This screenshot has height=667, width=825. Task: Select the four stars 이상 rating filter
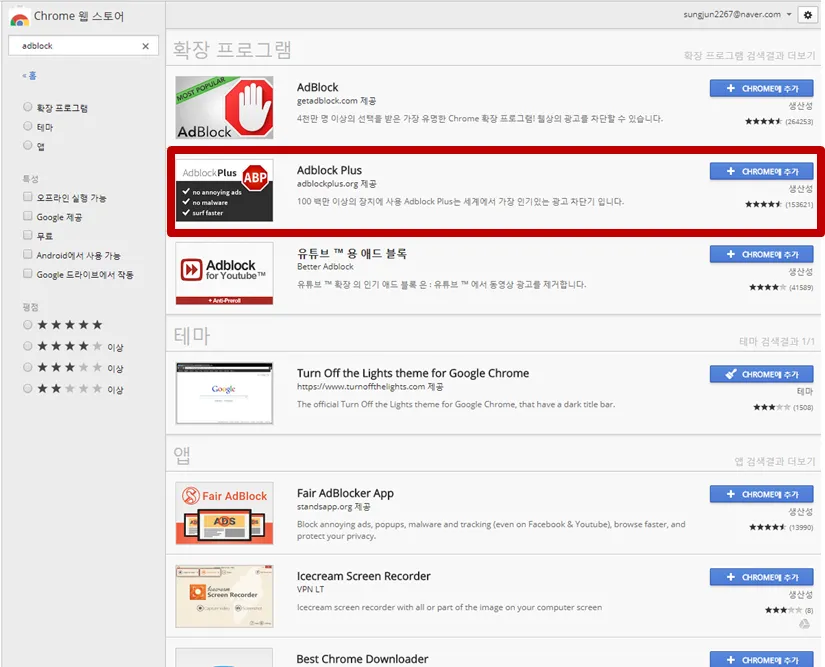coord(27,346)
